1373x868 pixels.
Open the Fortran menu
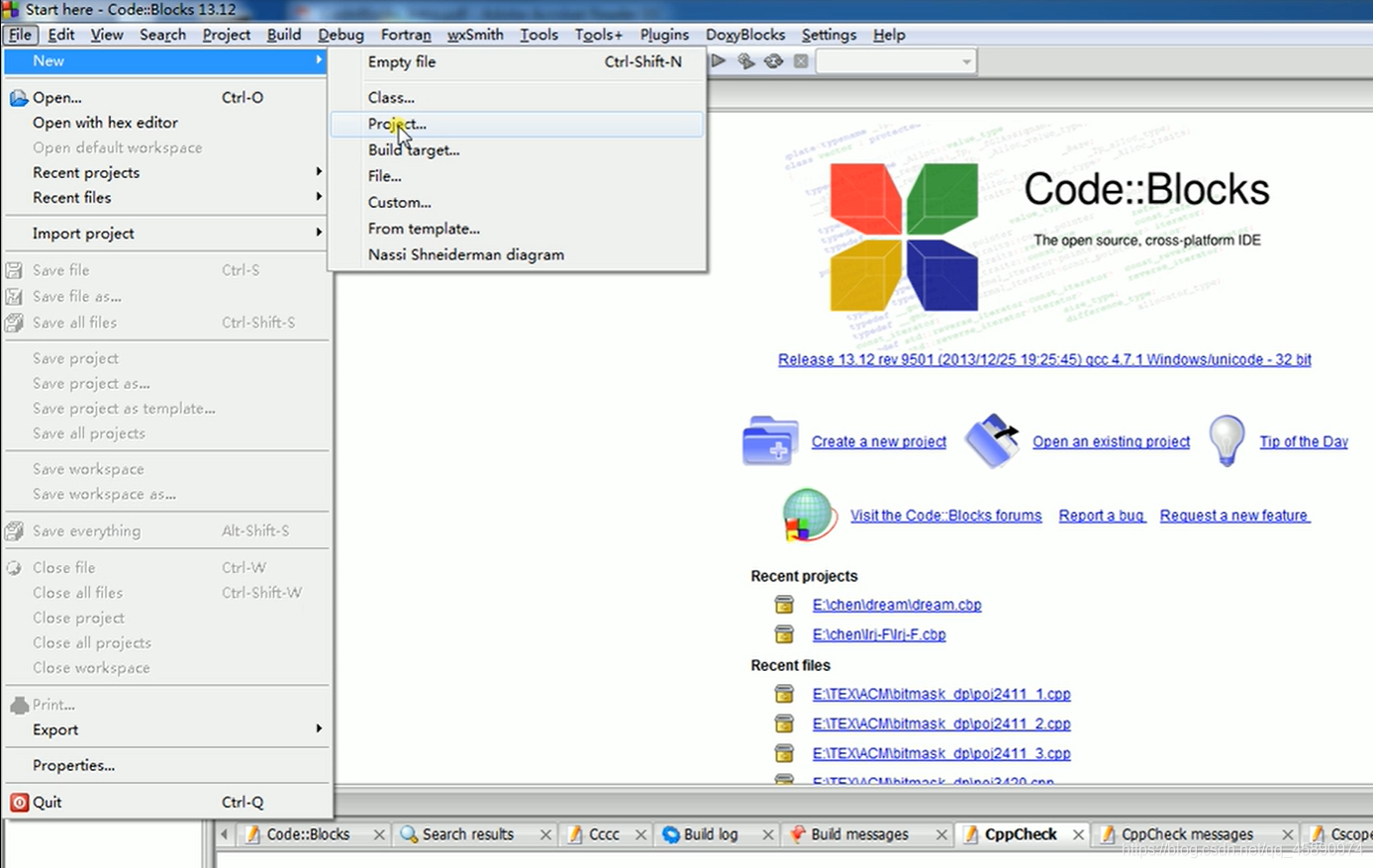tap(406, 35)
